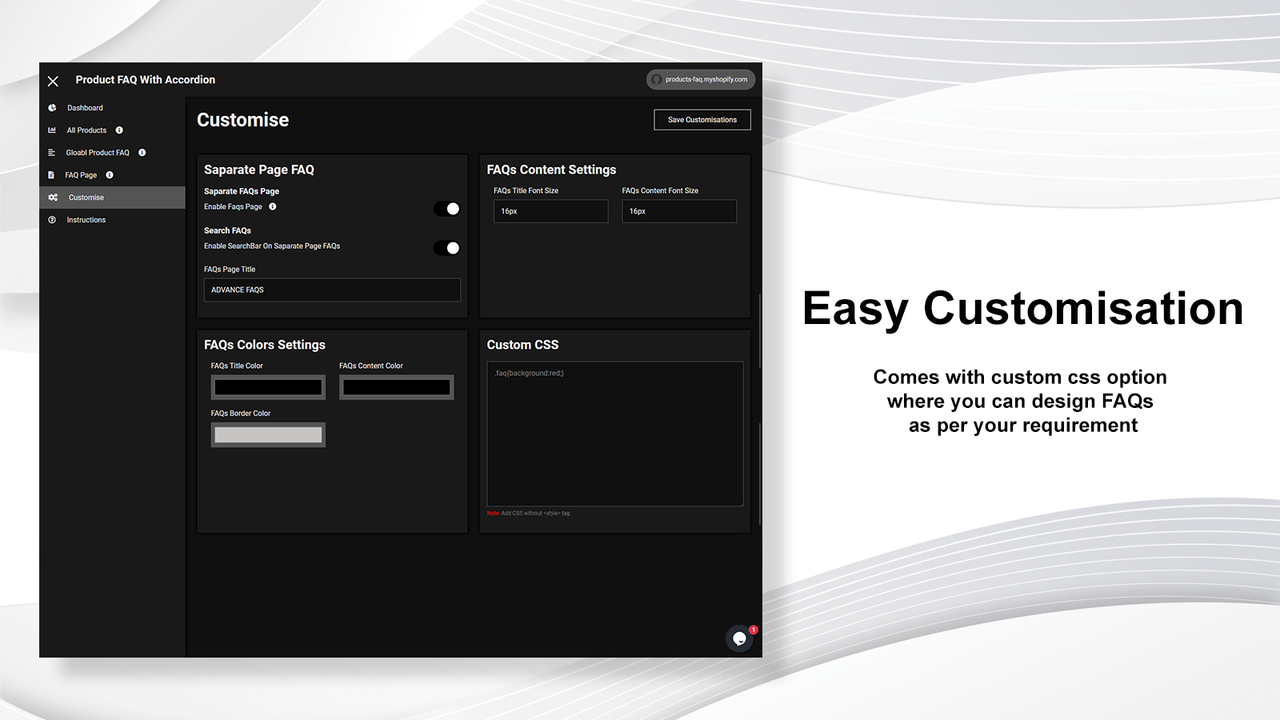Select the Dashboard pie-chart icon

(x=51, y=107)
